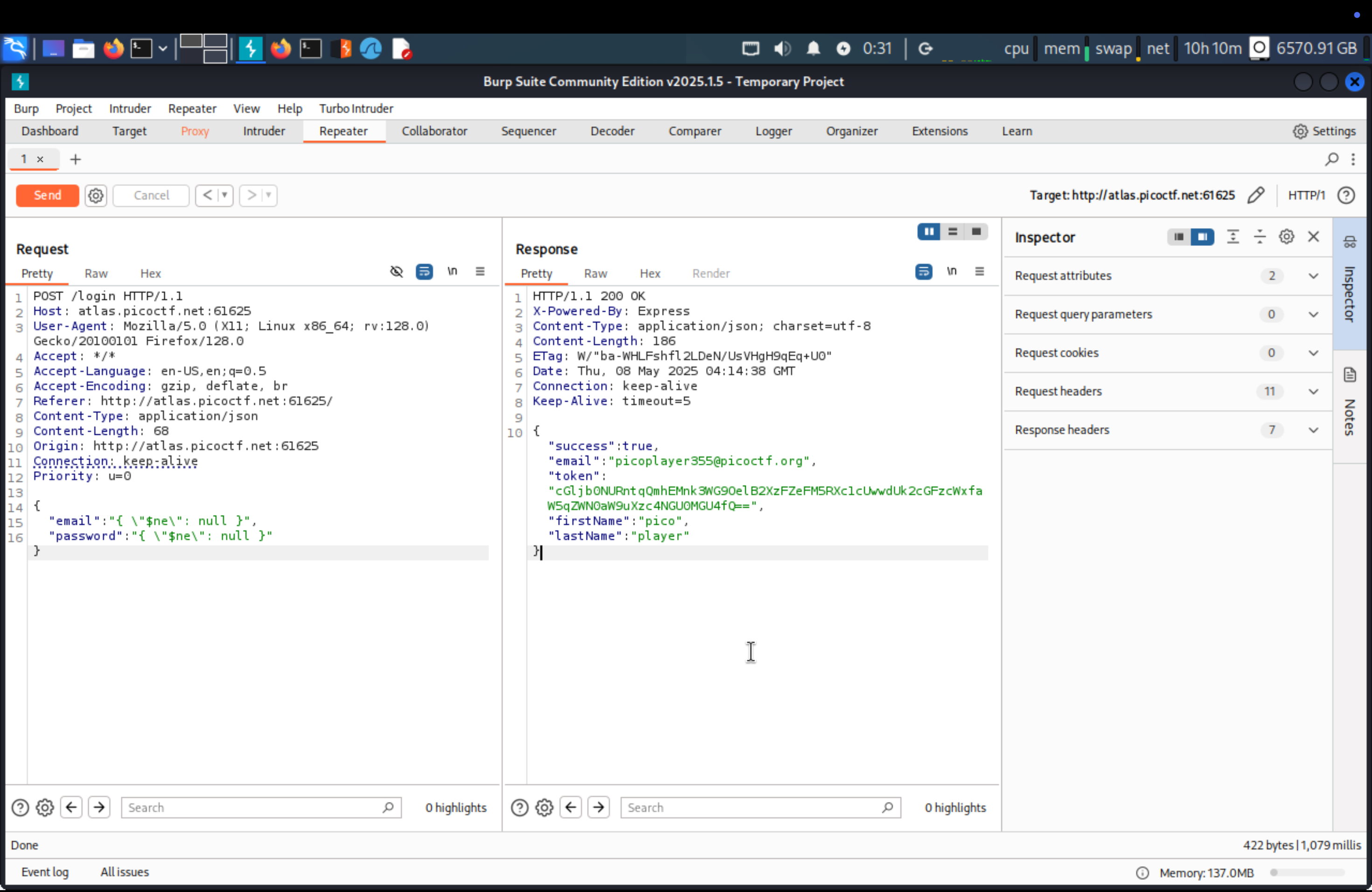The image size is (1372, 892).
Task: Open Request search settings gear
Action: pyautogui.click(x=45, y=808)
